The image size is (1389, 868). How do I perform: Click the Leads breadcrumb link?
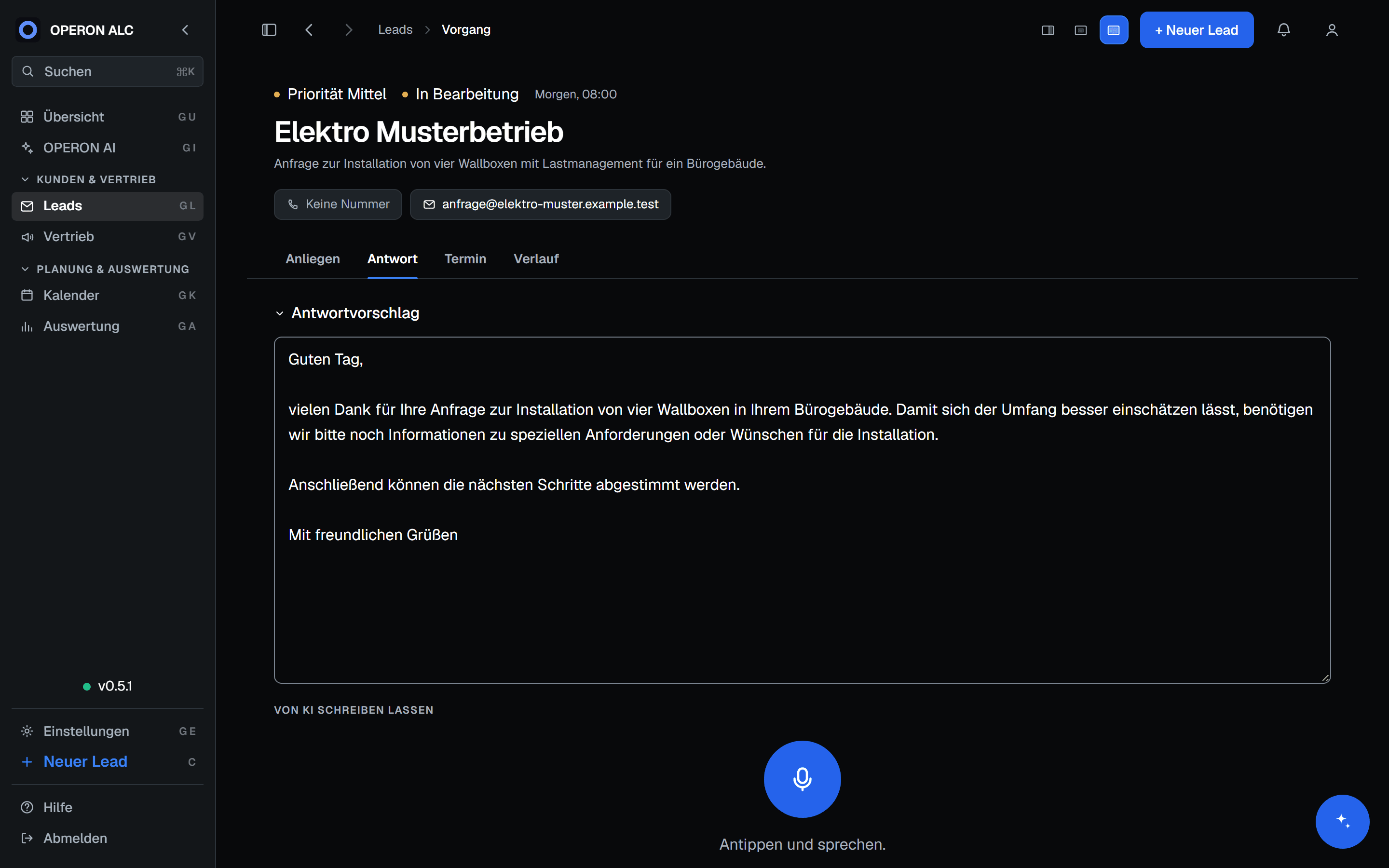pos(395,30)
